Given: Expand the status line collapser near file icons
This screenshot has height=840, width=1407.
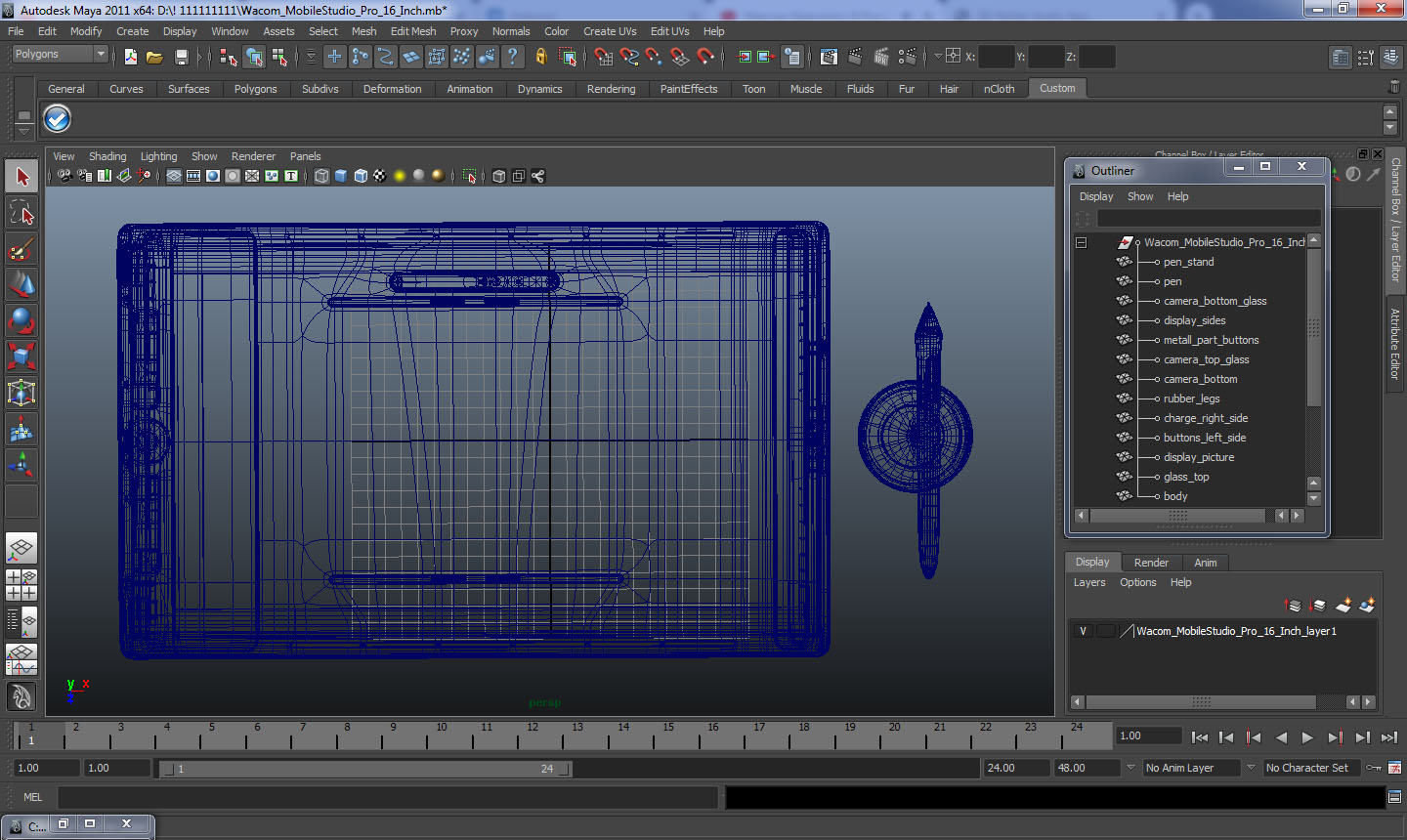Looking at the screenshot, I should (199, 57).
